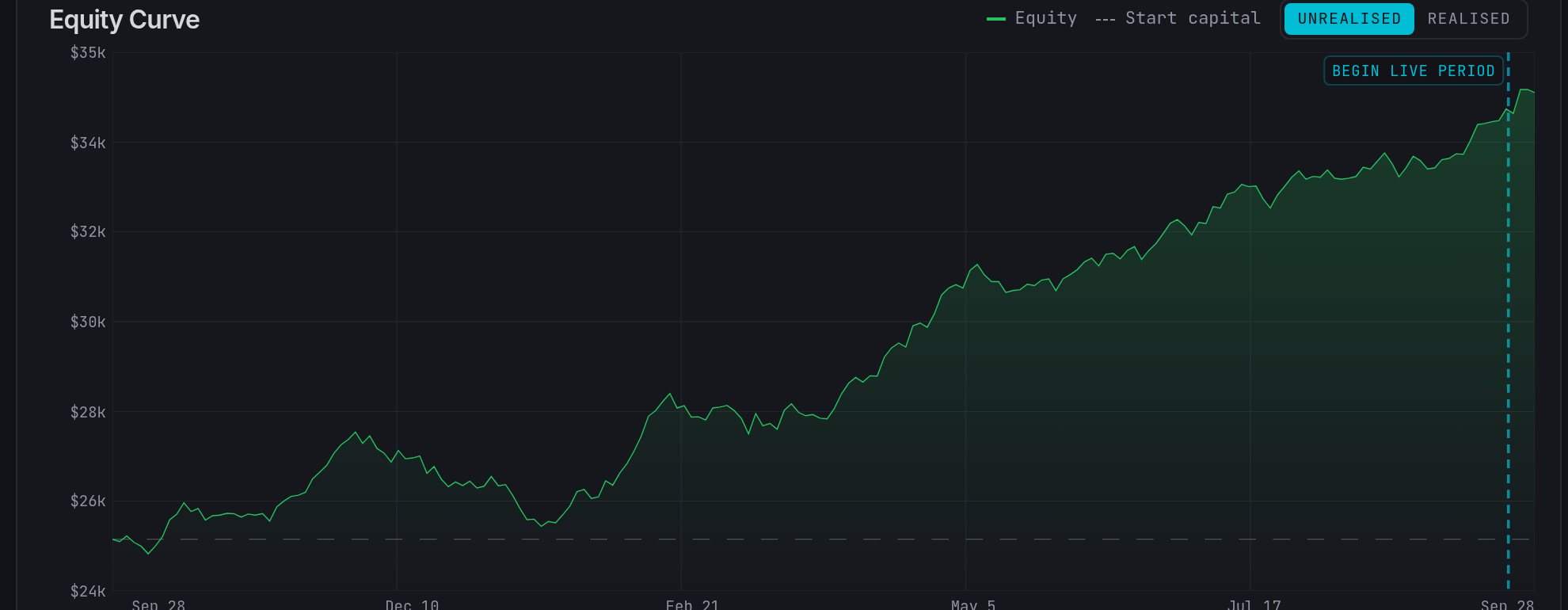Click the $35k y-axis label
This screenshot has width=1568, height=610.
[x=88, y=53]
